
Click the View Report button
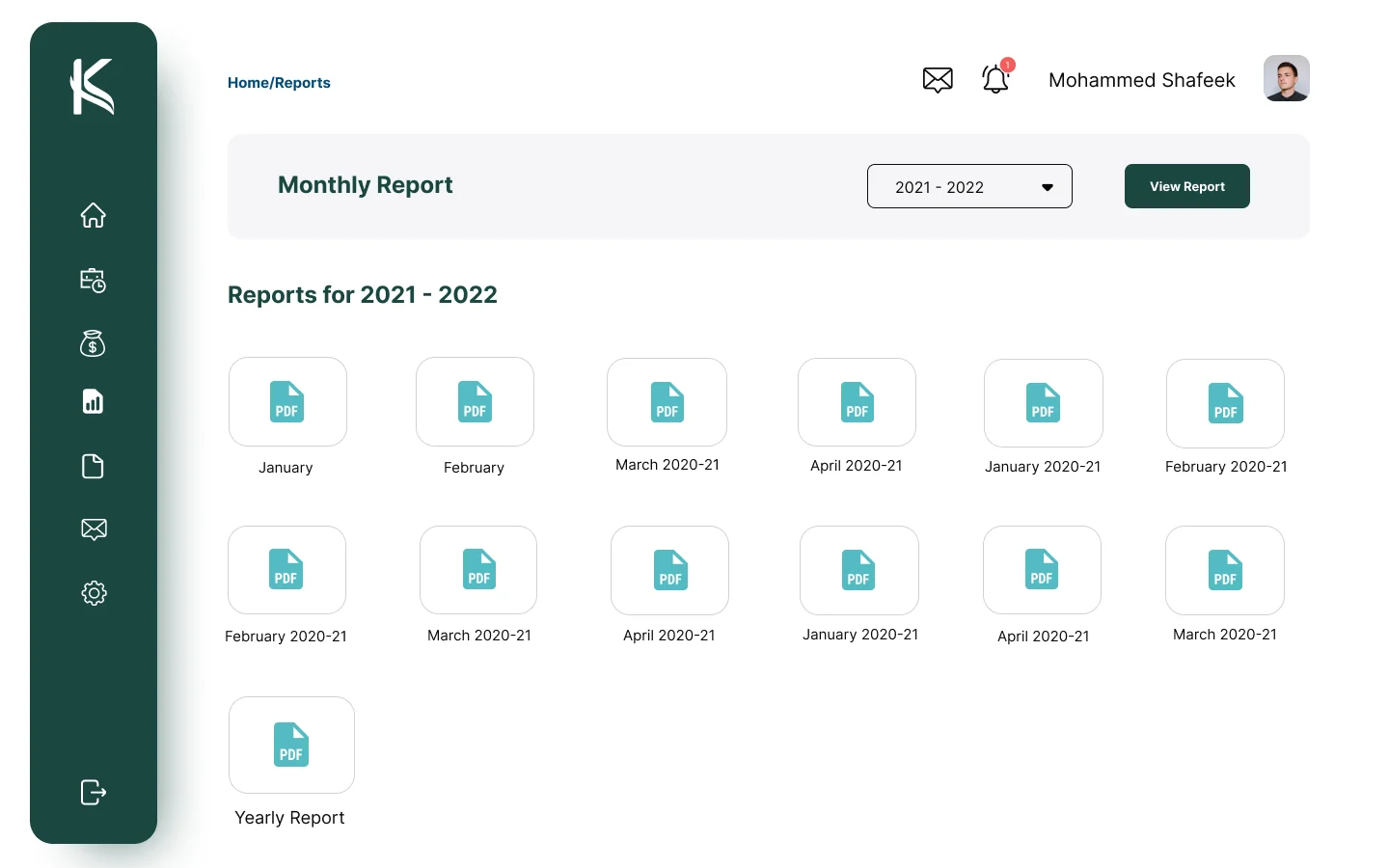pyautogui.click(x=1187, y=186)
